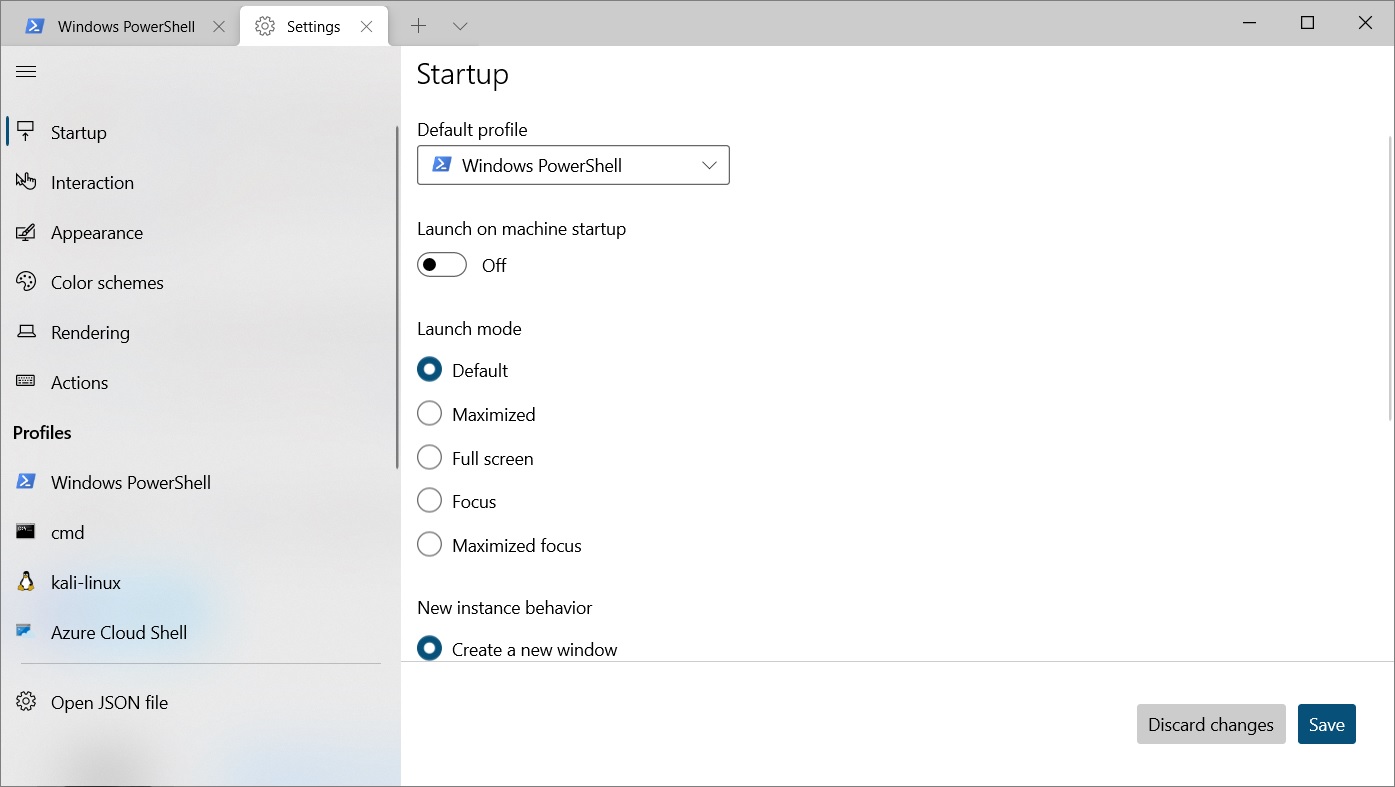Click the Startup icon in sidebar
1395x787 pixels.
(26, 132)
